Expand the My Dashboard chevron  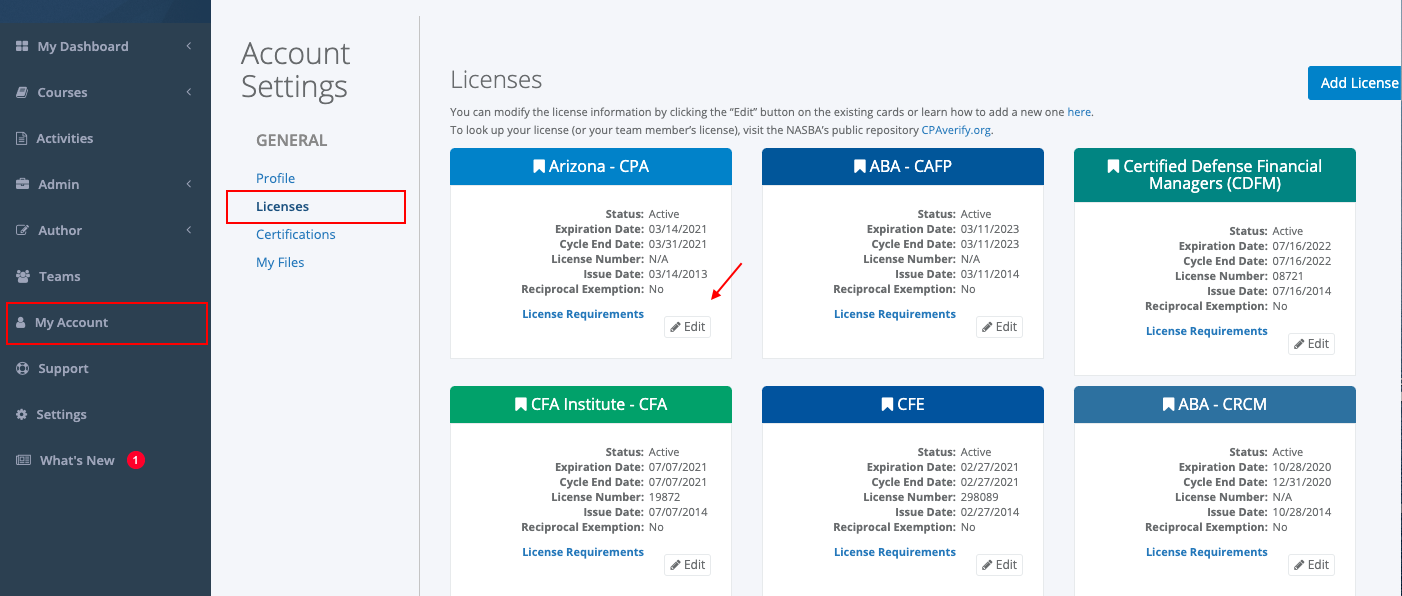[x=189, y=46]
